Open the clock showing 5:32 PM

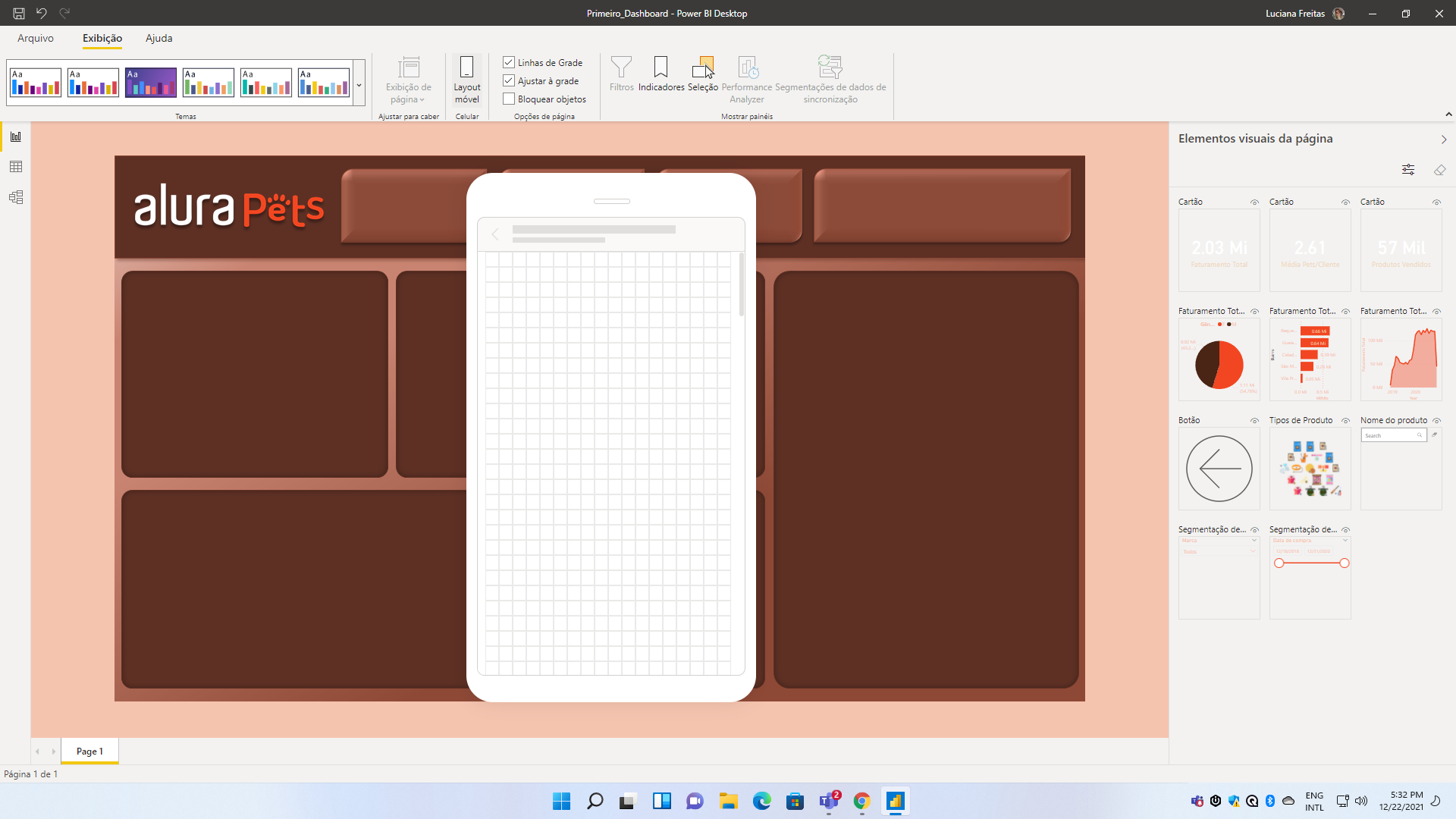pos(1401,801)
